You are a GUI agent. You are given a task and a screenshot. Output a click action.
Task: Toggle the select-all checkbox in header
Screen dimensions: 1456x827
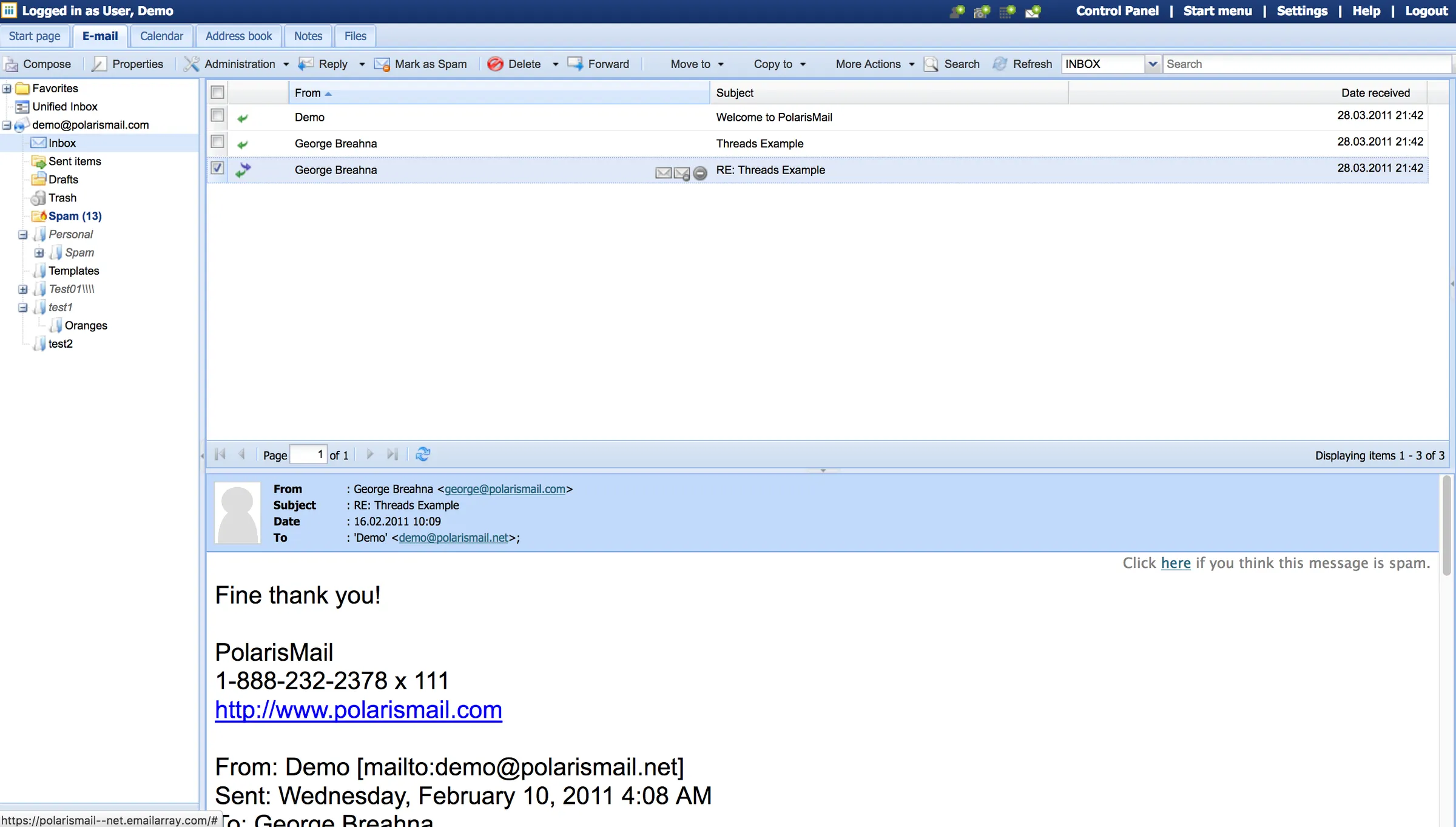click(217, 92)
